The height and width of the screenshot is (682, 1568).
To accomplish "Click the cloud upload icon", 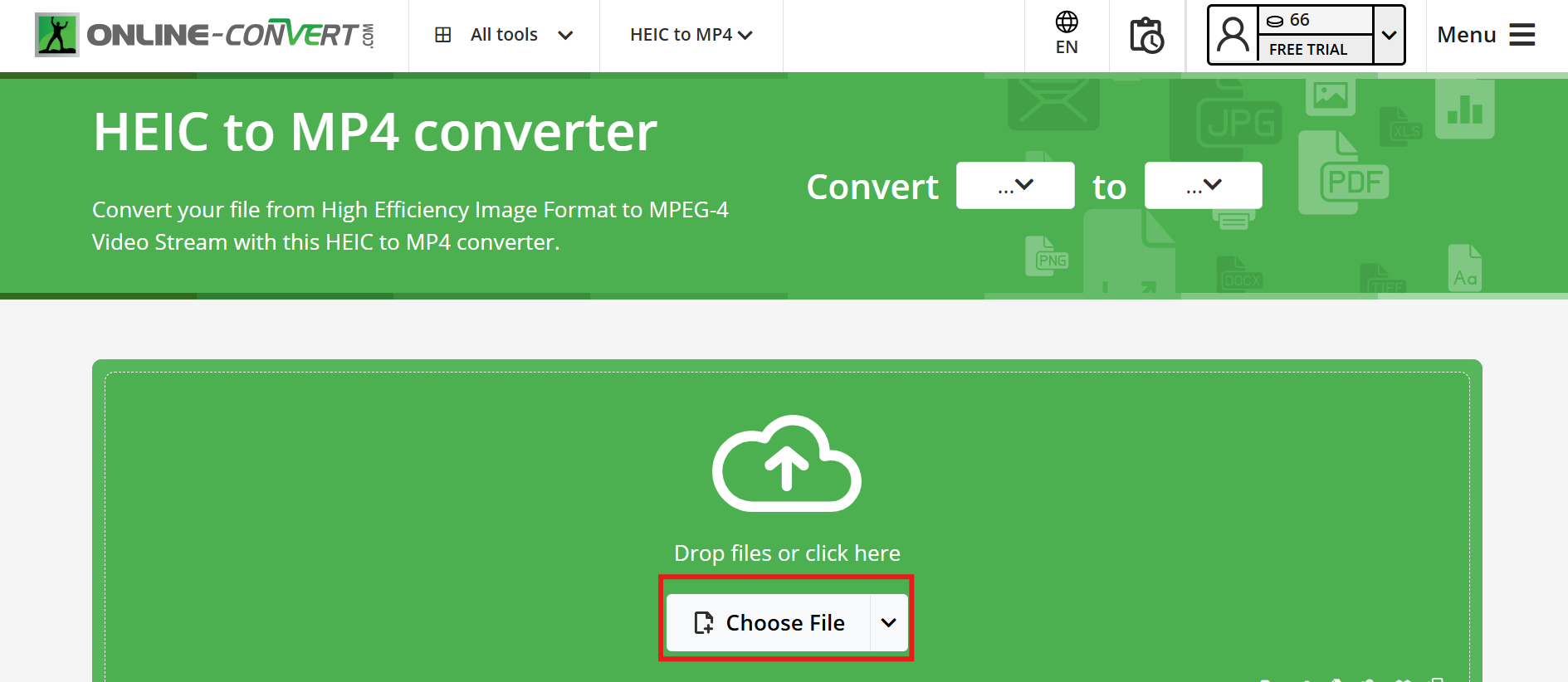I will click(x=787, y=463).
